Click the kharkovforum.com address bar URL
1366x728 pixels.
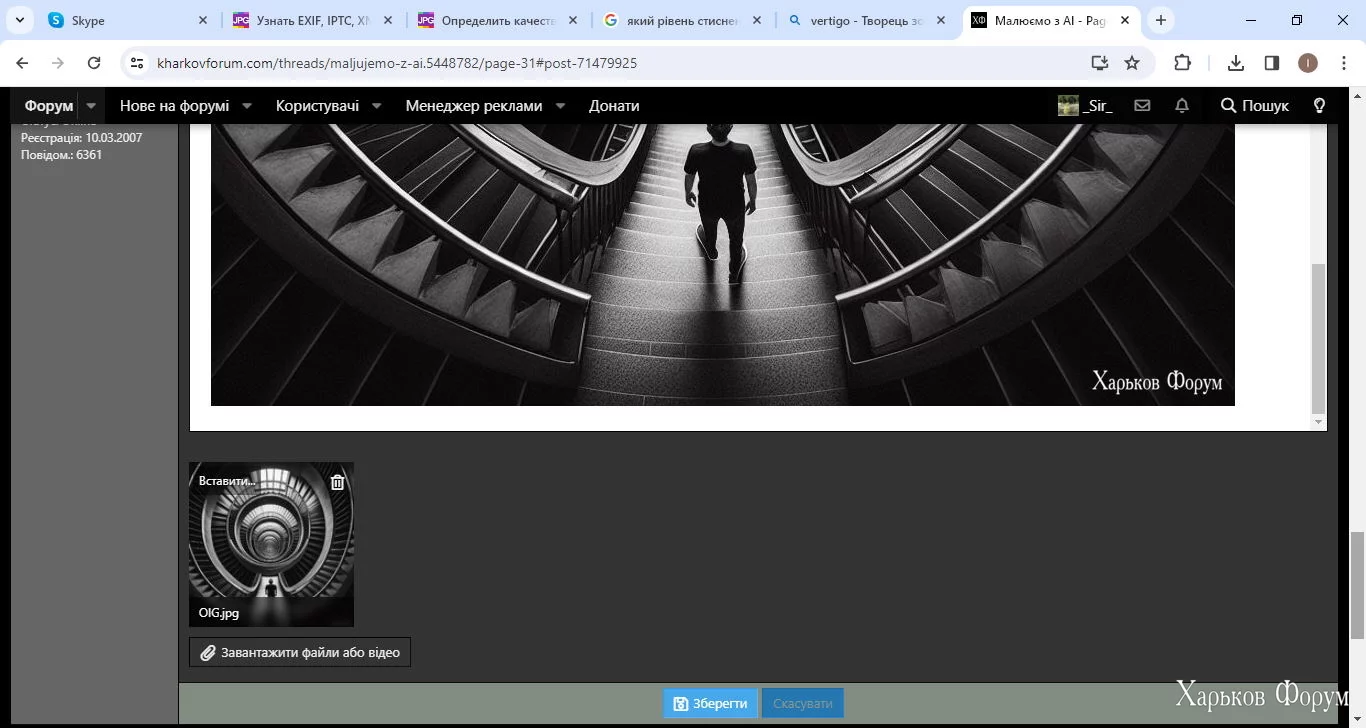pyautogui.click(x=397, y=63)
